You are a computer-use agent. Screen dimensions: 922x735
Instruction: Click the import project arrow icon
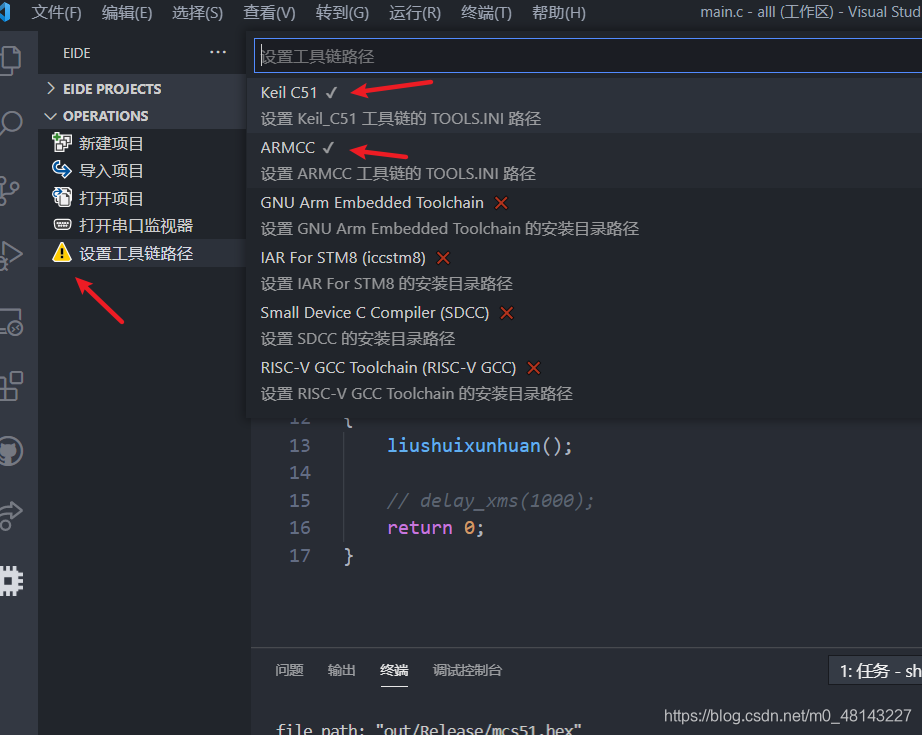click(62, 171)
